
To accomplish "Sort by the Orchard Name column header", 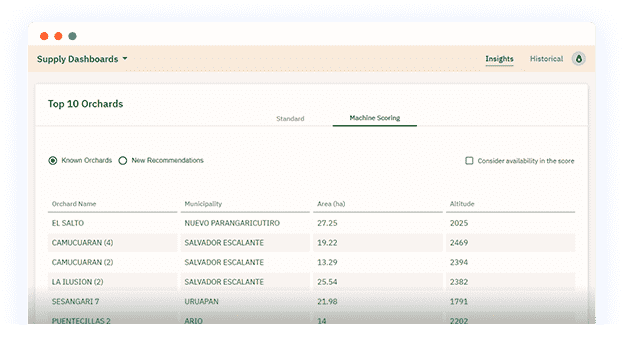I will (x=74, y=204).
